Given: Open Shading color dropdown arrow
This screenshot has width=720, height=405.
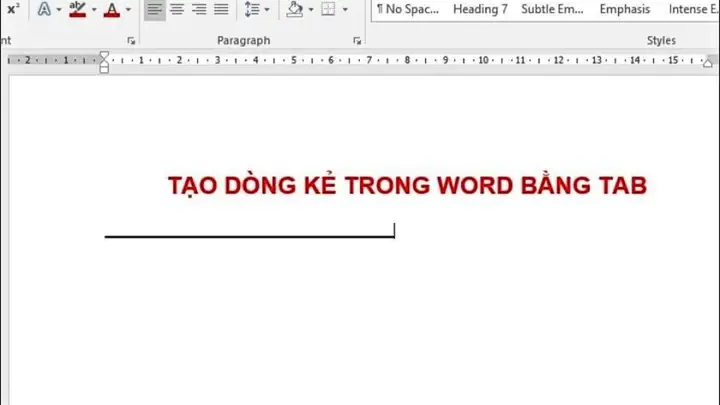Looking at the screenshot, I should click(311, 9).
